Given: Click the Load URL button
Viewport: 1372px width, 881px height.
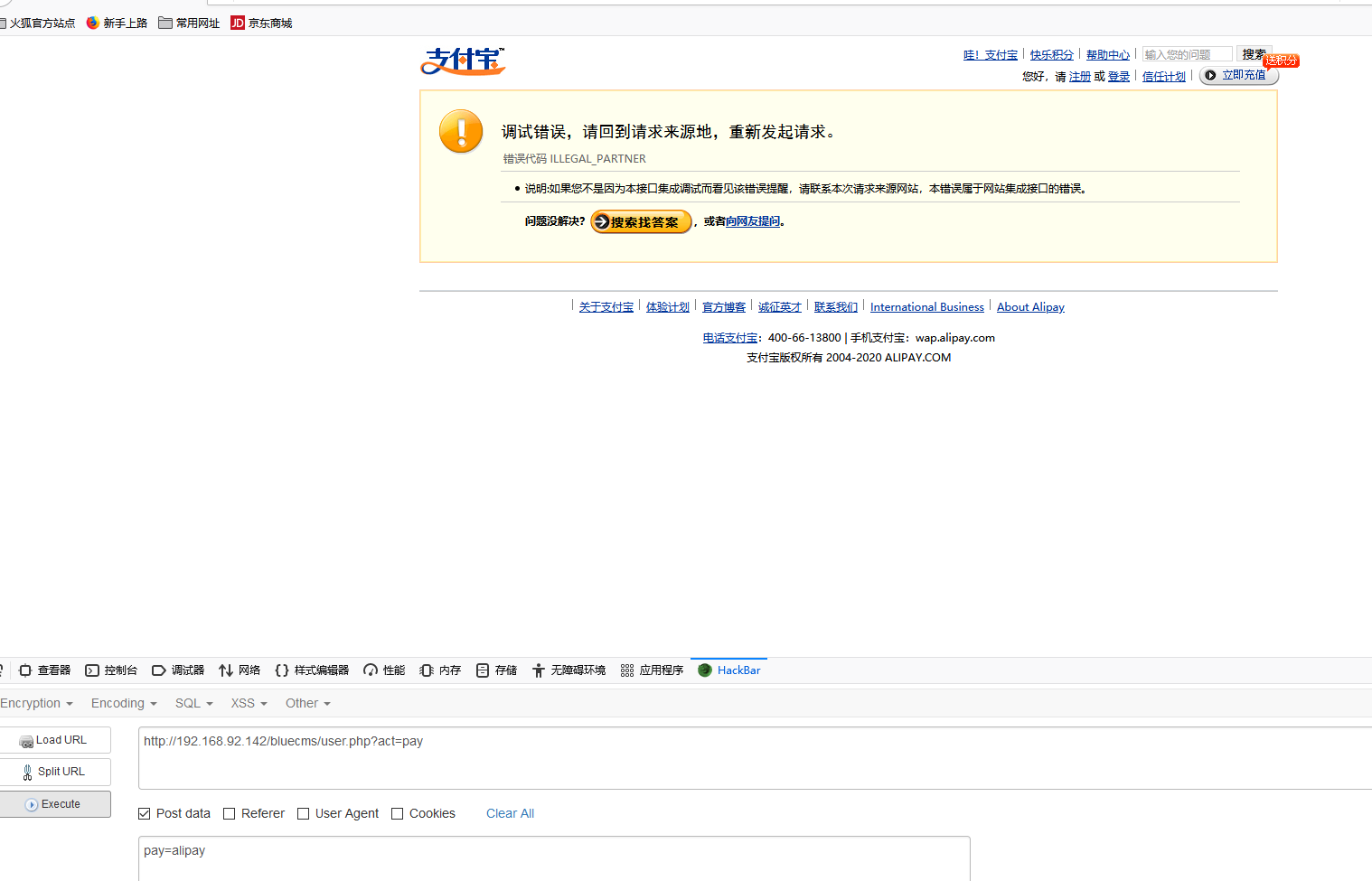Looking at the screenshot, I should pyautogui.click(x=54, y=740).
